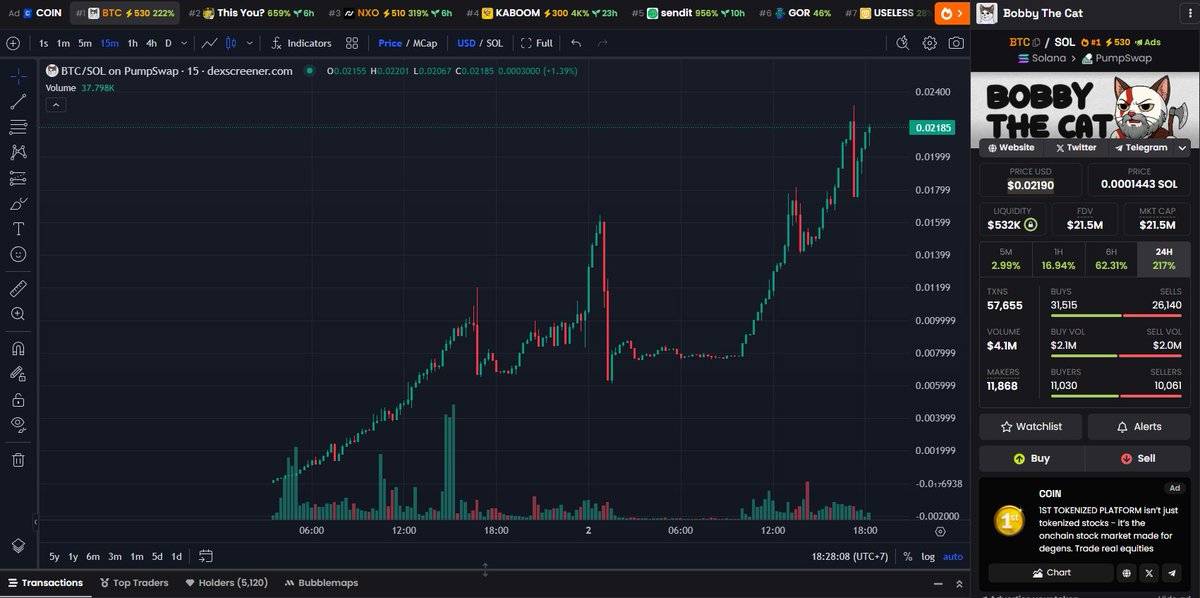Select the 5M stats period tab
This screenshot has height=598, width=1200.
coord(1006,259)
